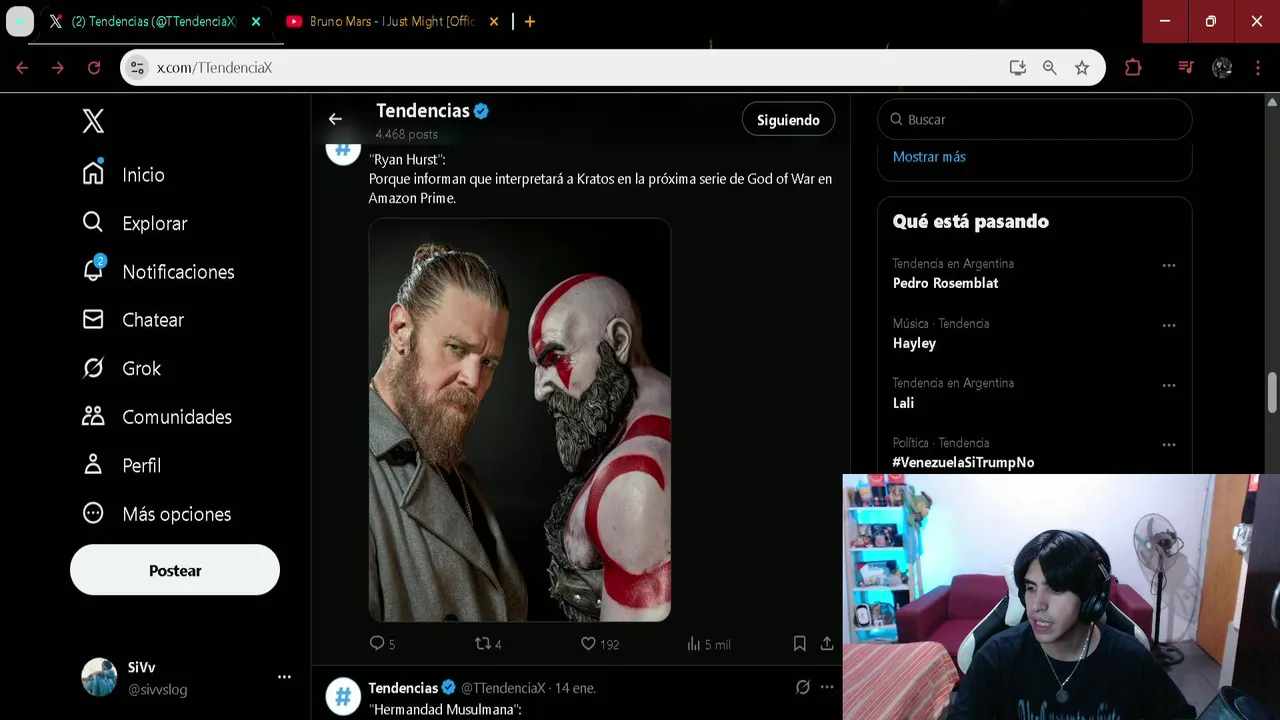
Task: Close the Tendencias X tab
Action: click(255, 21)
